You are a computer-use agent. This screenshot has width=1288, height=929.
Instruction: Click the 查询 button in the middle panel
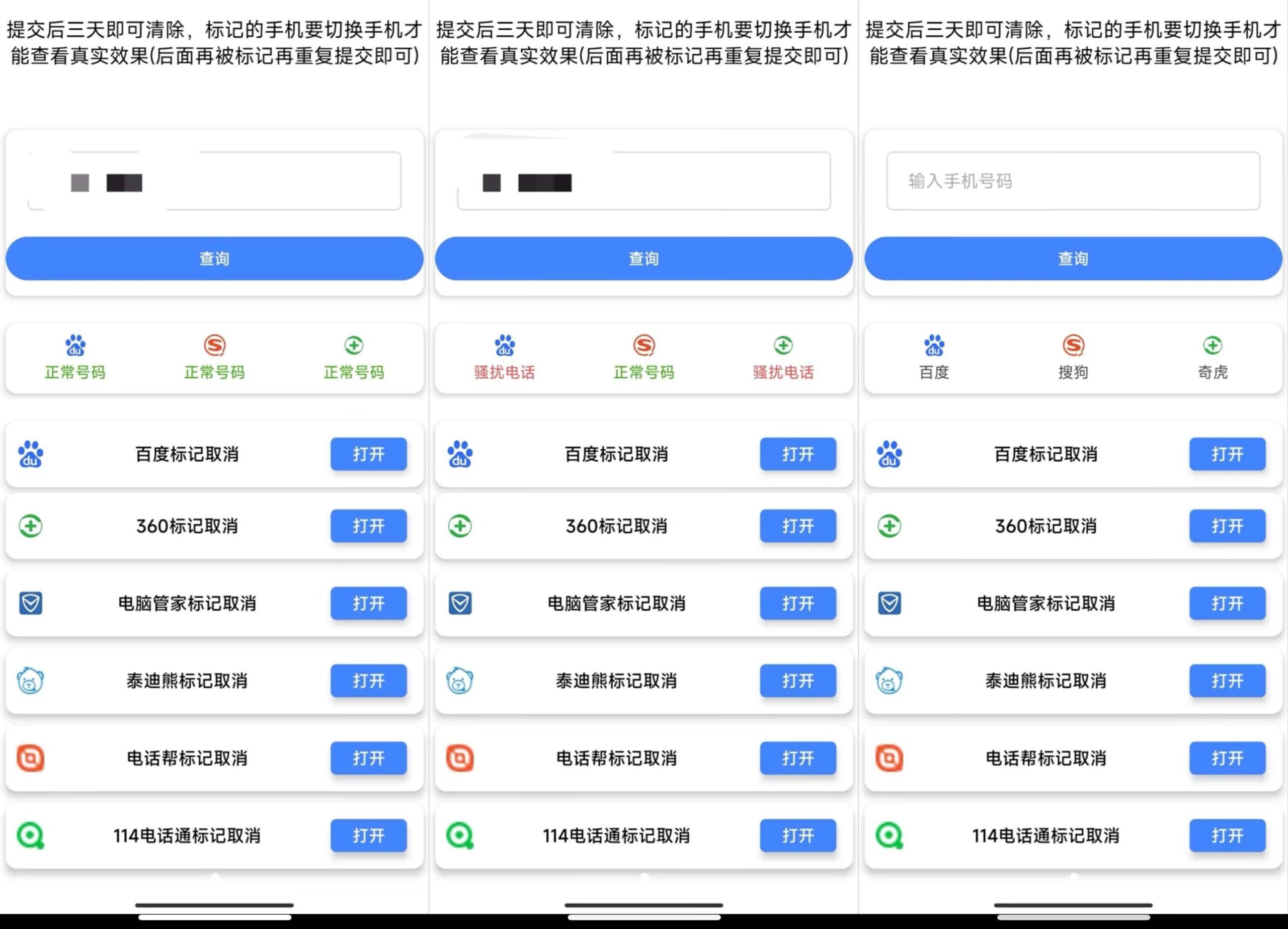pyautogui.click(x=644, y=259)
